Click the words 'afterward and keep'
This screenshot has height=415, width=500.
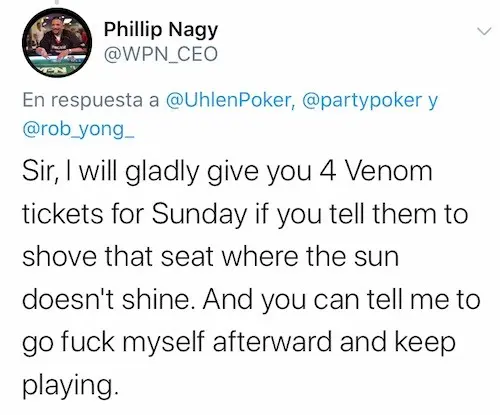tap(334, 343)
